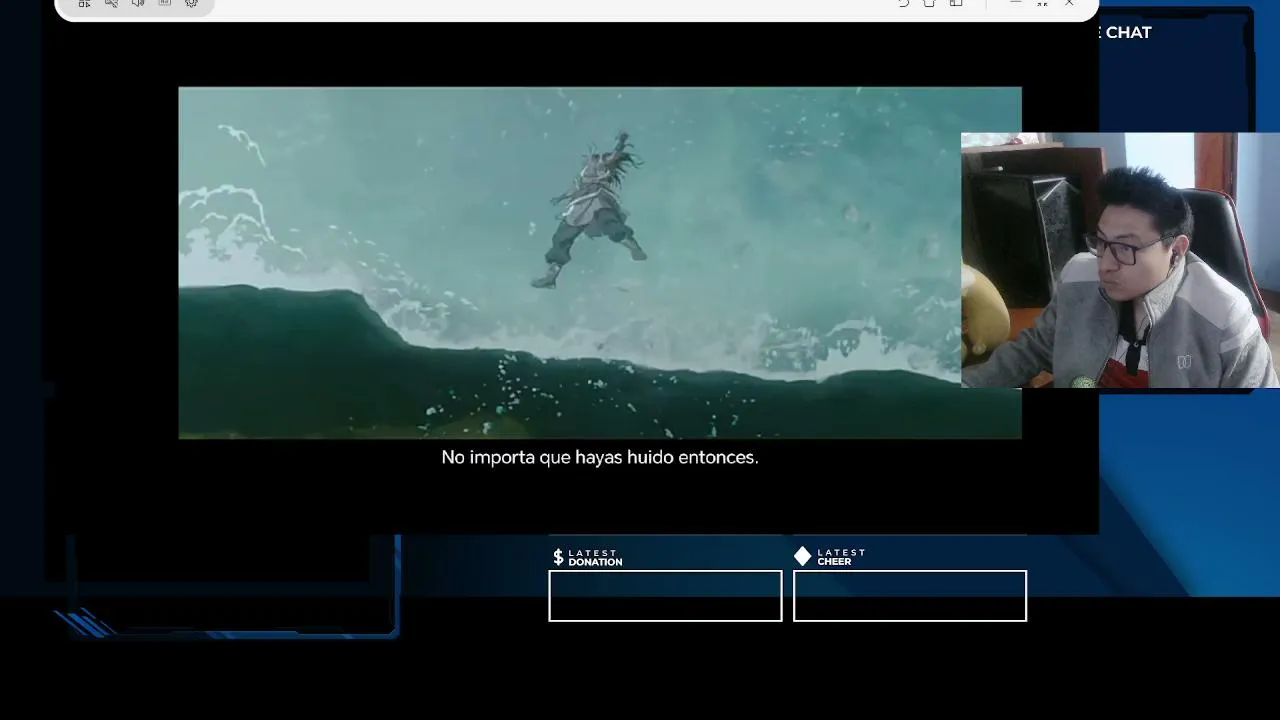
Task: Open the settings gear in the top toolbar
Action: point(192,3)
